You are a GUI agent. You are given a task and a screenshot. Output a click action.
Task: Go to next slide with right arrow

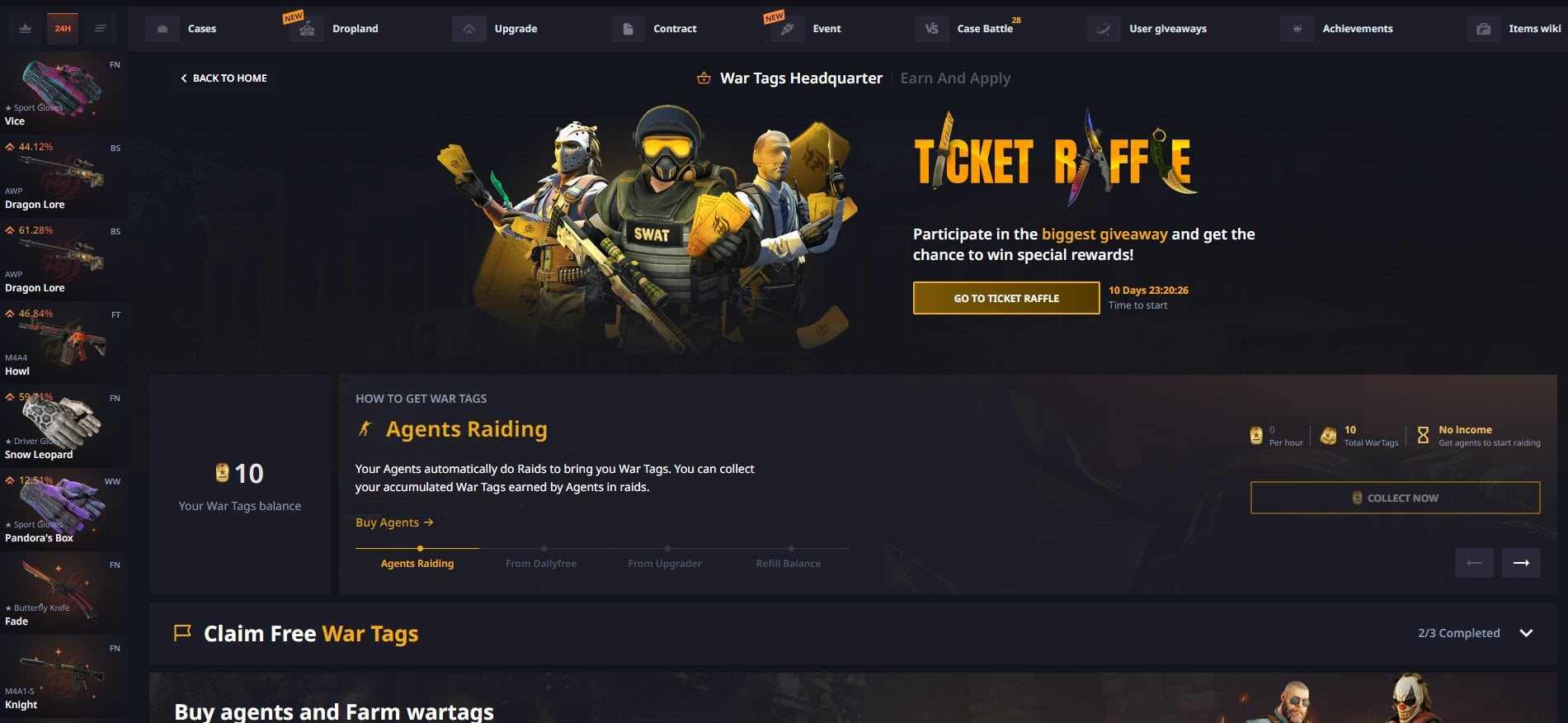[1521, 563]
